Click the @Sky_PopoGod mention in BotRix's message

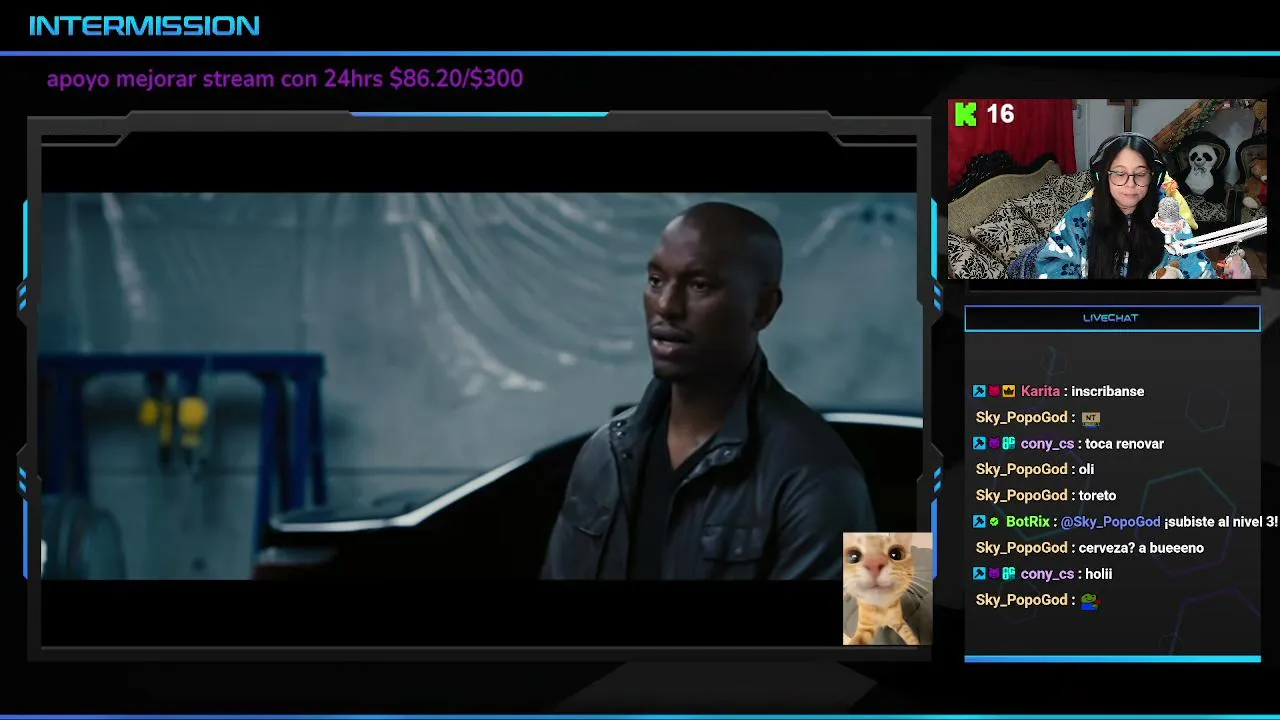click(1110, 521)
